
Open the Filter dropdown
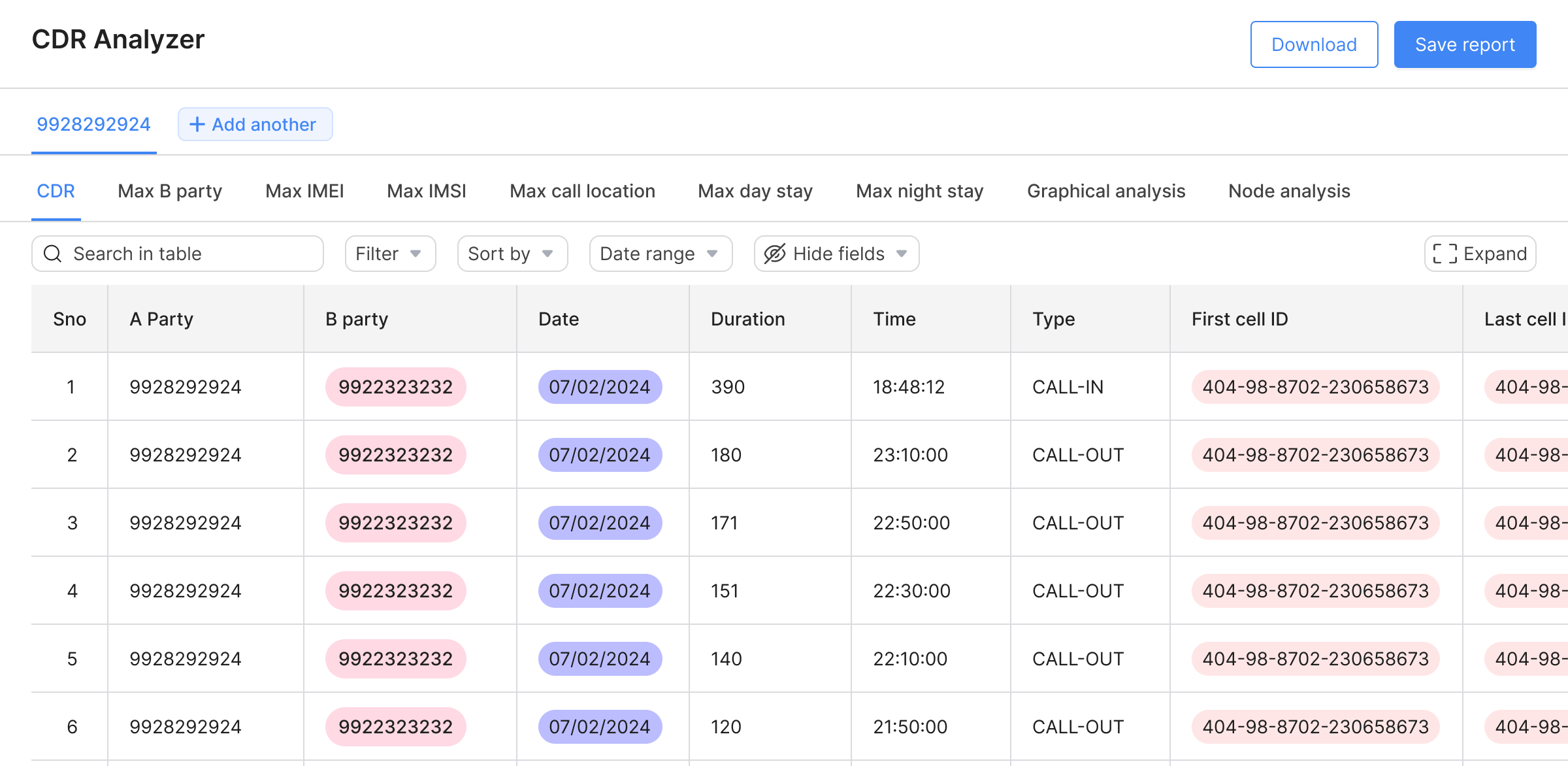390,254
